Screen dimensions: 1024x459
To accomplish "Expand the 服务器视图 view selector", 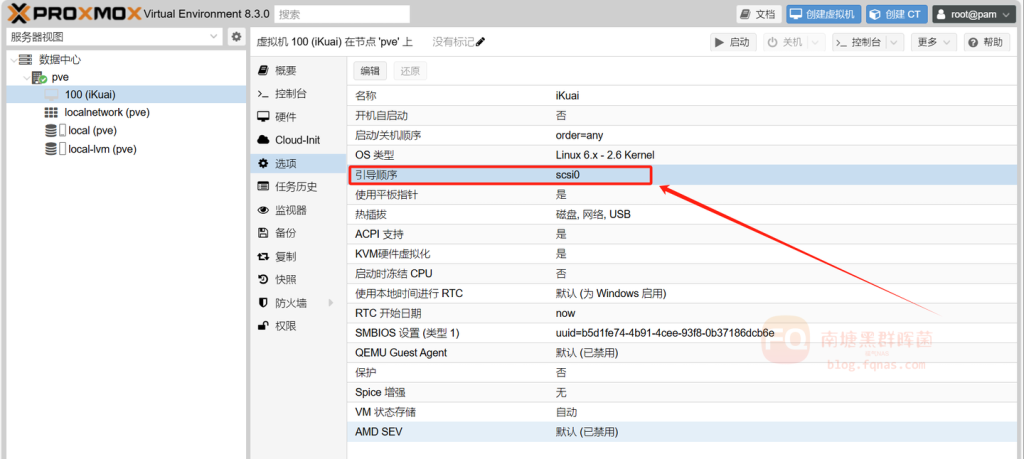I will [215, 37].
